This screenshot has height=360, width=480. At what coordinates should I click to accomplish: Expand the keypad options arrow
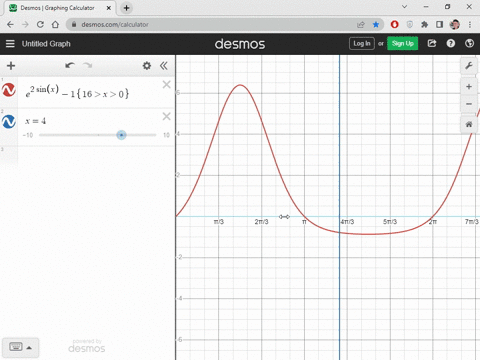pos(29,348)
